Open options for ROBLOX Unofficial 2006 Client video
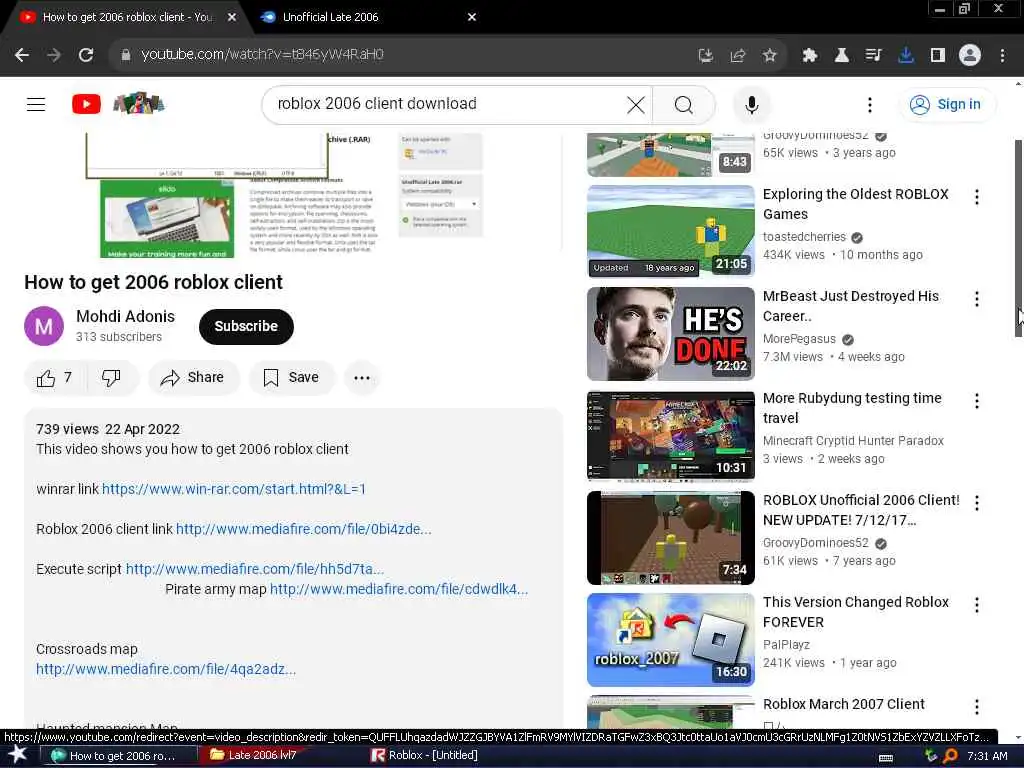Screen dimensions: 1024x768 click(976, 502)
